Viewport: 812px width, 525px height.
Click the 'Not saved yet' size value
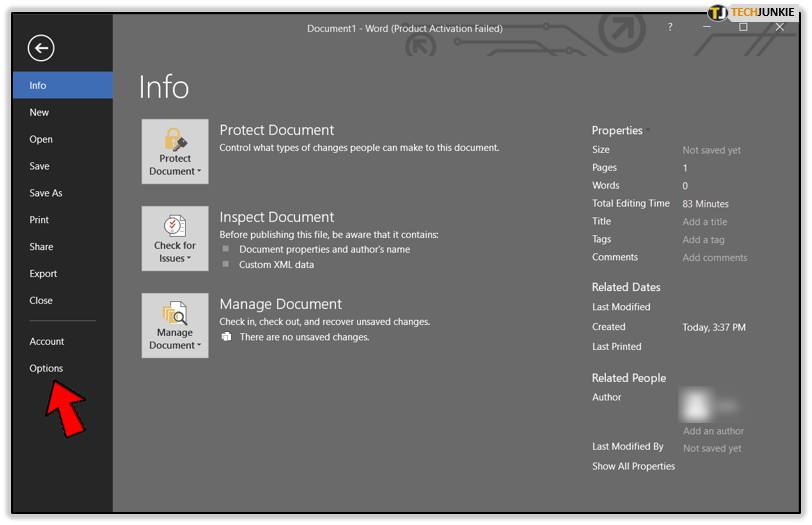[712, 150]
